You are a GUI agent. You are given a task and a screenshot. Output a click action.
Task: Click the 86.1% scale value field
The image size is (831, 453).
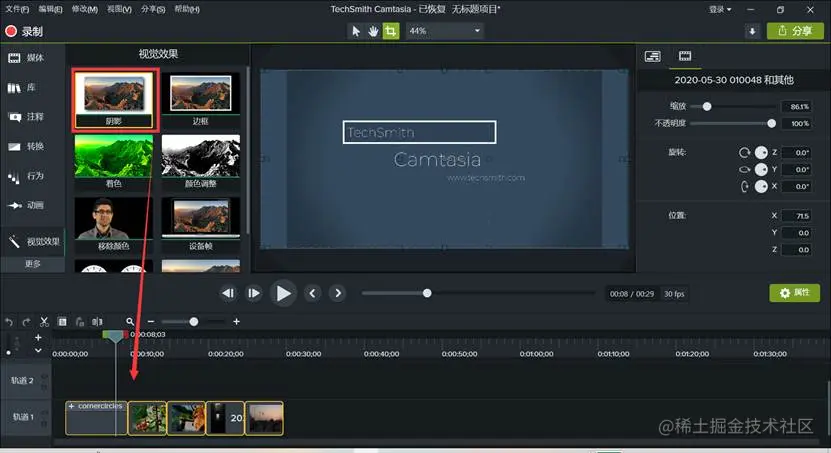coord(797,106)
